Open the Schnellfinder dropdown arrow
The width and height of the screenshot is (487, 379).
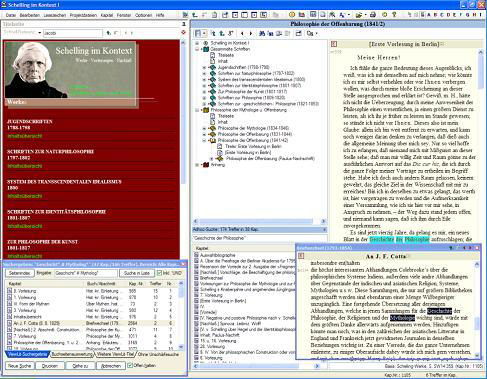point(40,33)
